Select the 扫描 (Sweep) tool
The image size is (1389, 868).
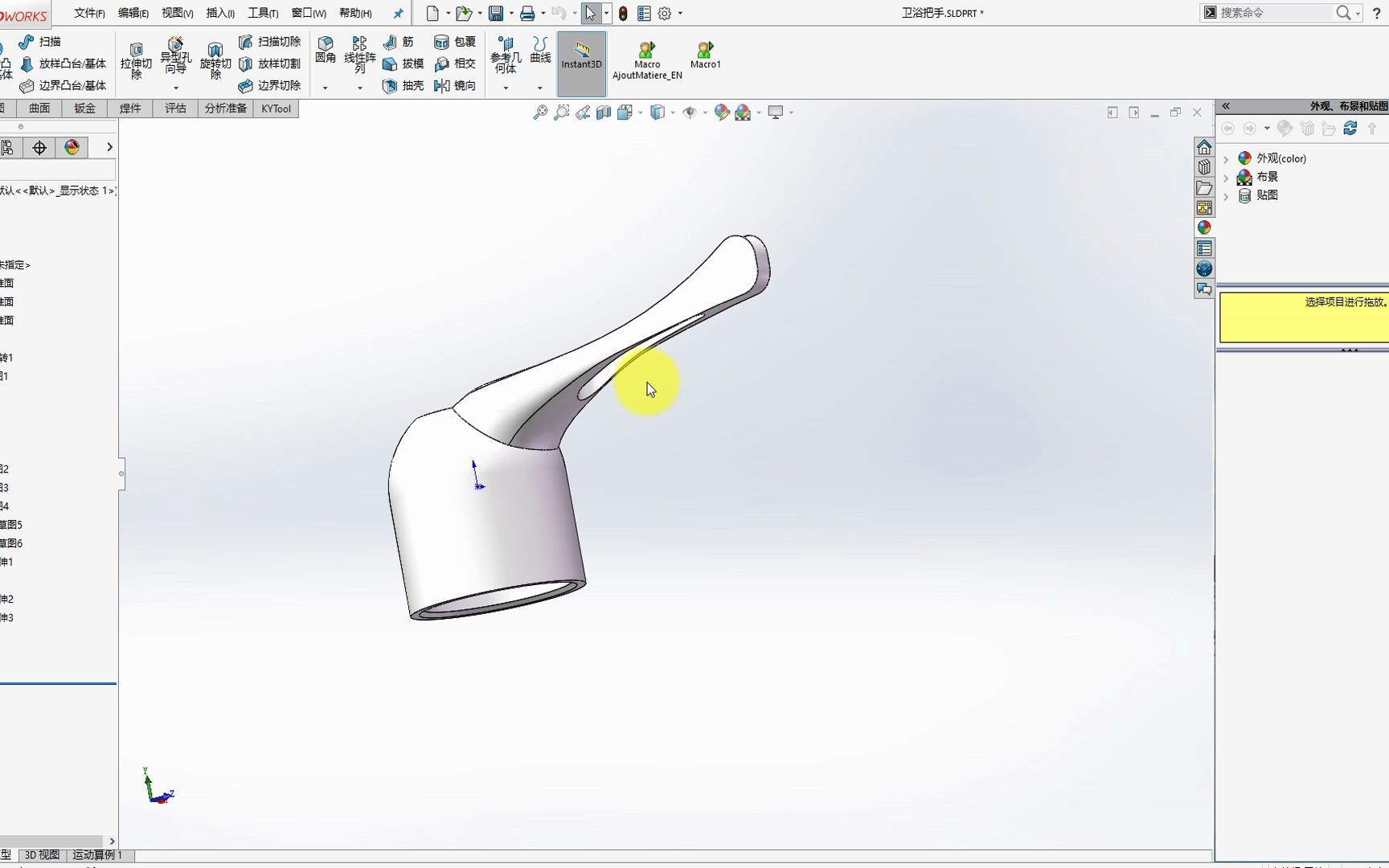click(46, 42)
